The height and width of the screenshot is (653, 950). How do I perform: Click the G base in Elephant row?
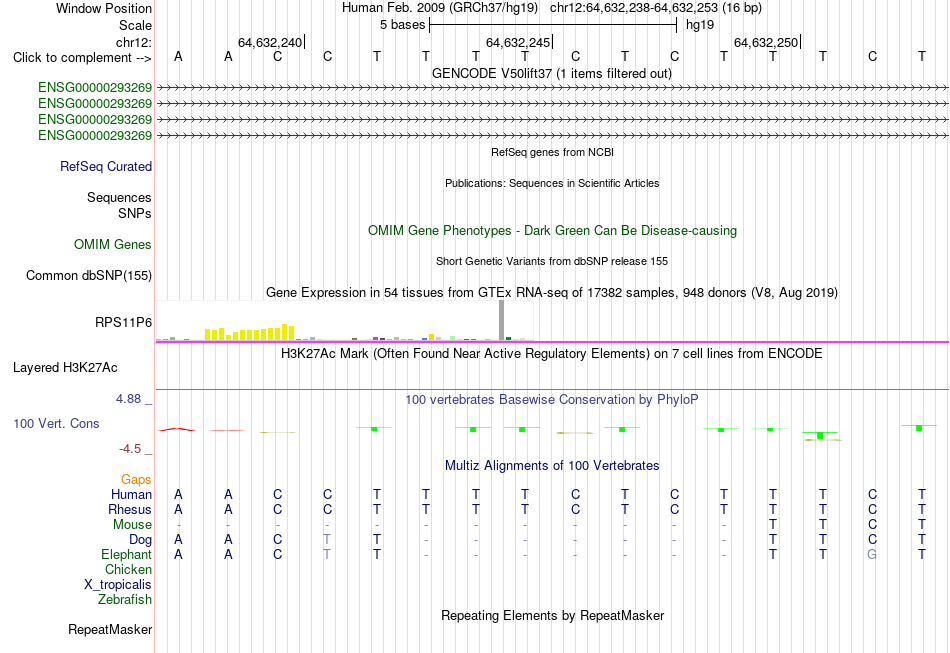pos(872,554)
